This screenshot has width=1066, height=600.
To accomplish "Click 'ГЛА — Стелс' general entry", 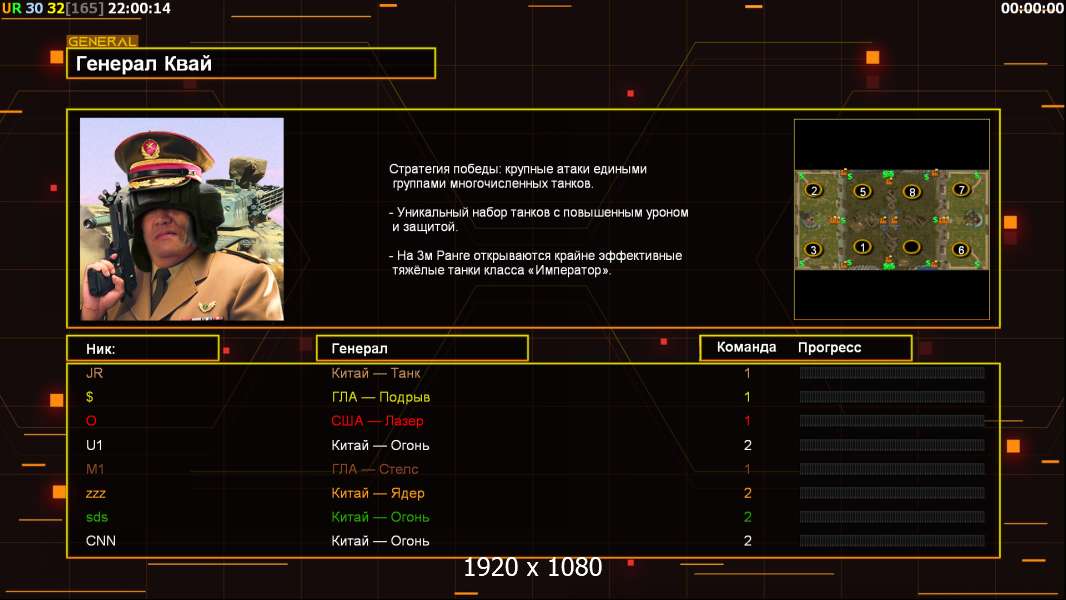I will click(x=375, y=469).
